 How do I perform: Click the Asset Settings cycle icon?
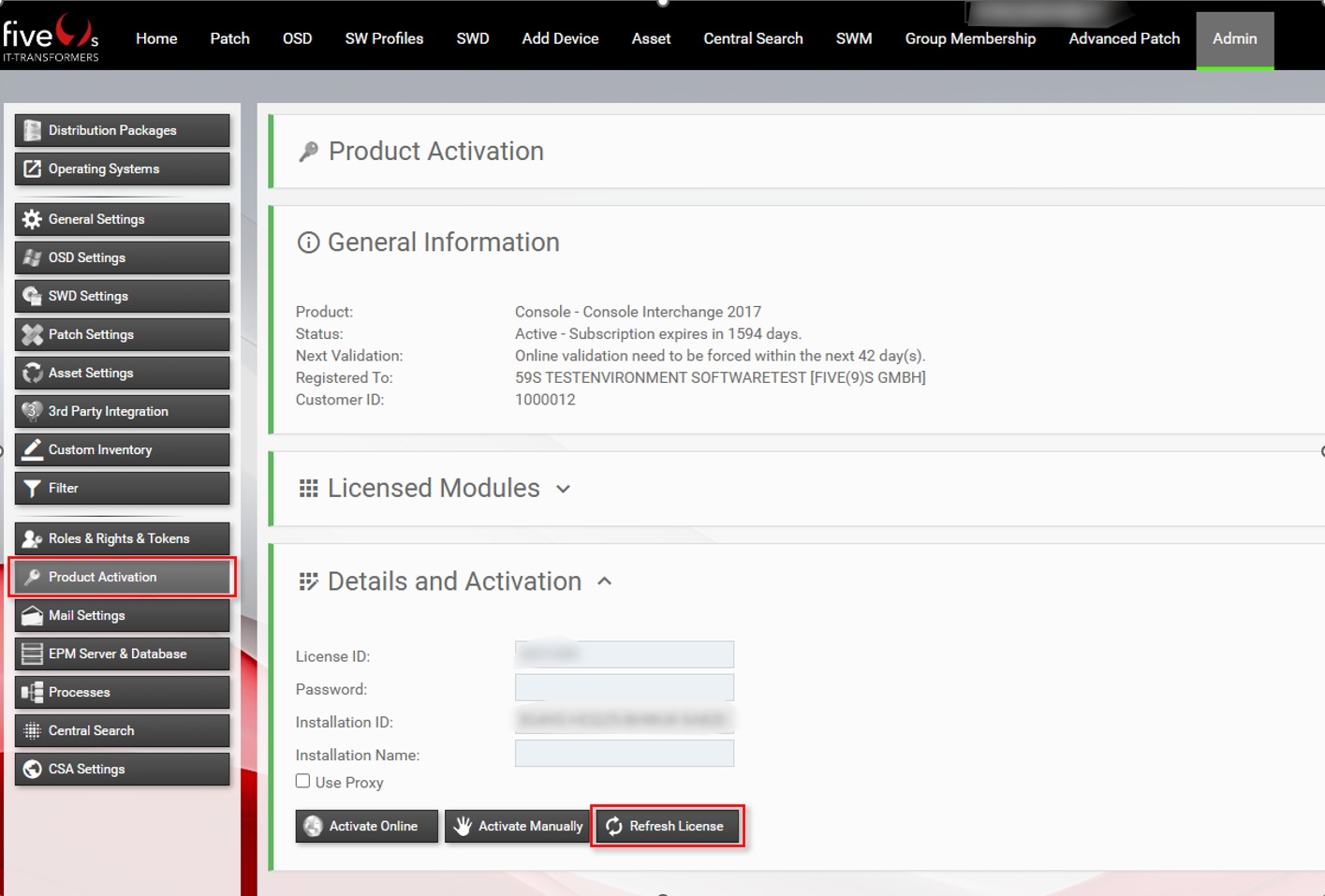[x=32, y=373]
